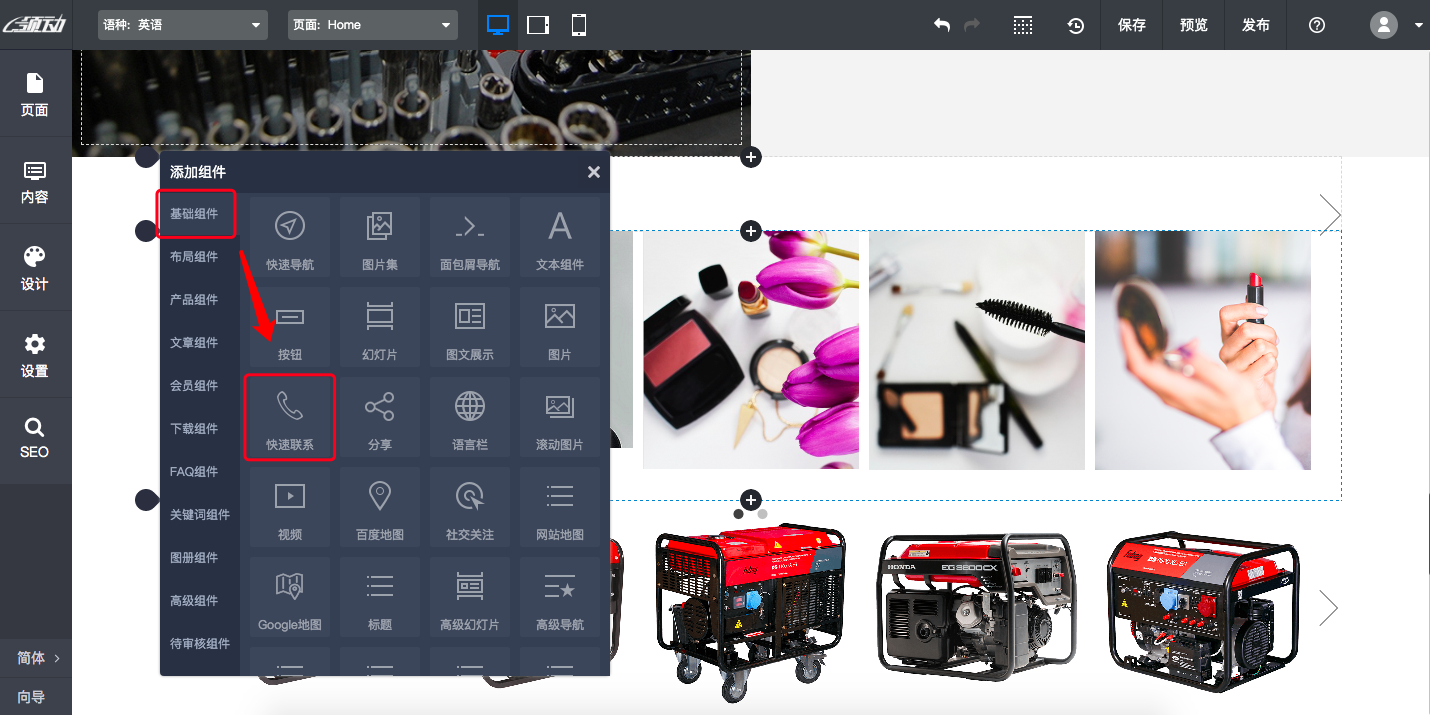Click the undo arrow in top toolbar

click(941, 25)
